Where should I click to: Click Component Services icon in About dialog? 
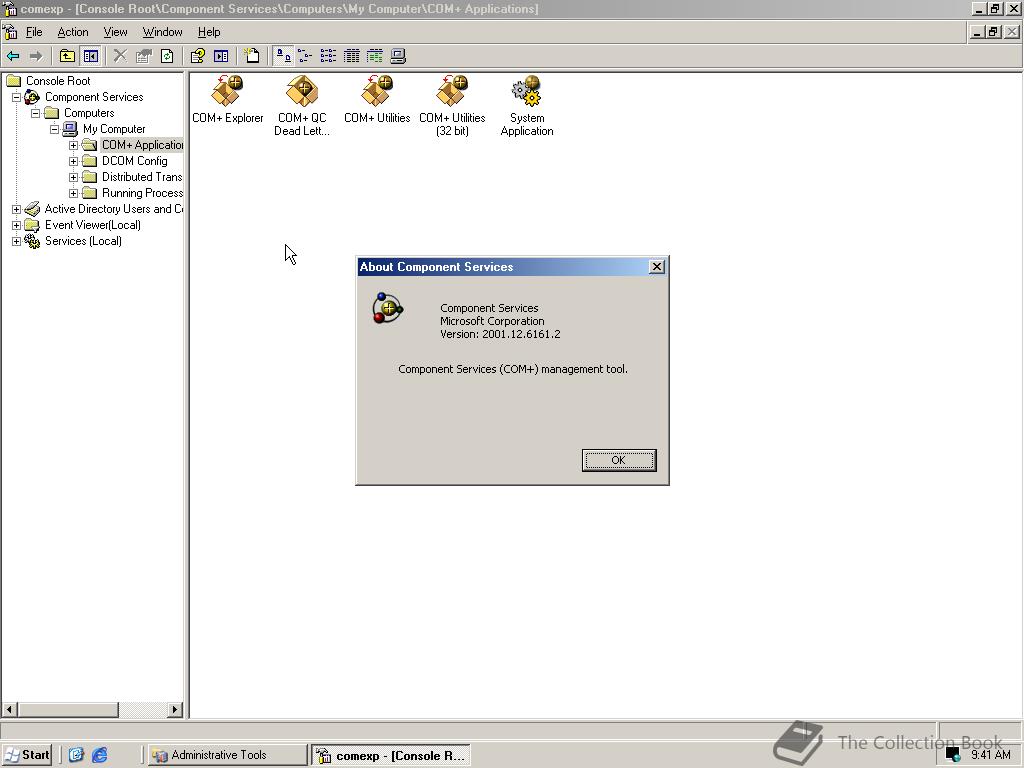(388, 308)
